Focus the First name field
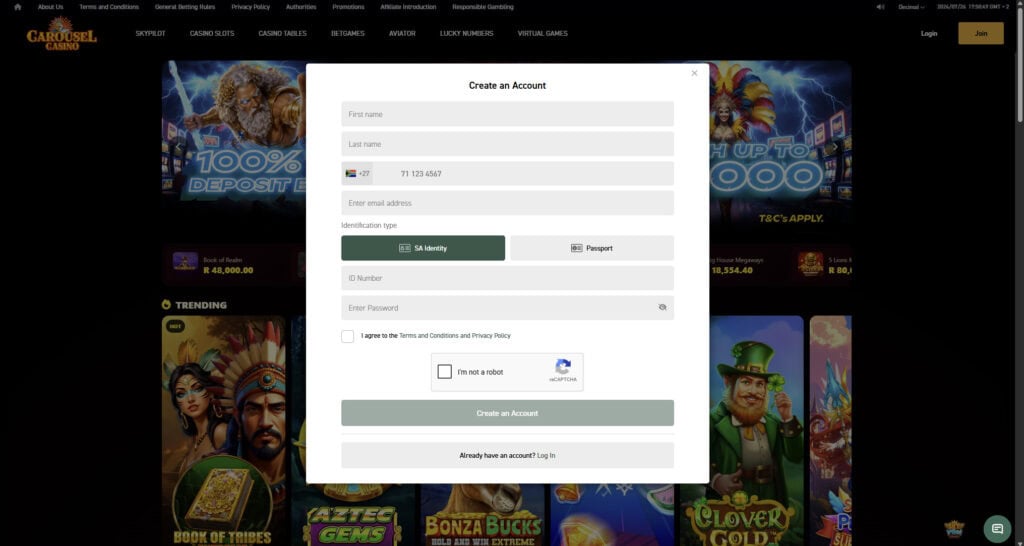This screenshot has width=1024, height=546. coord(507,114)
